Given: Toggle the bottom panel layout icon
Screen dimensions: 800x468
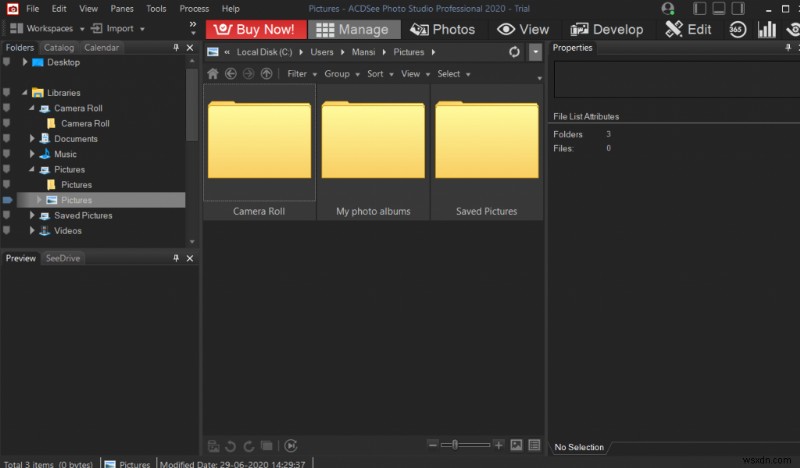Looking at the screenshot, I should pyautogui.click(x=719, y=9).
